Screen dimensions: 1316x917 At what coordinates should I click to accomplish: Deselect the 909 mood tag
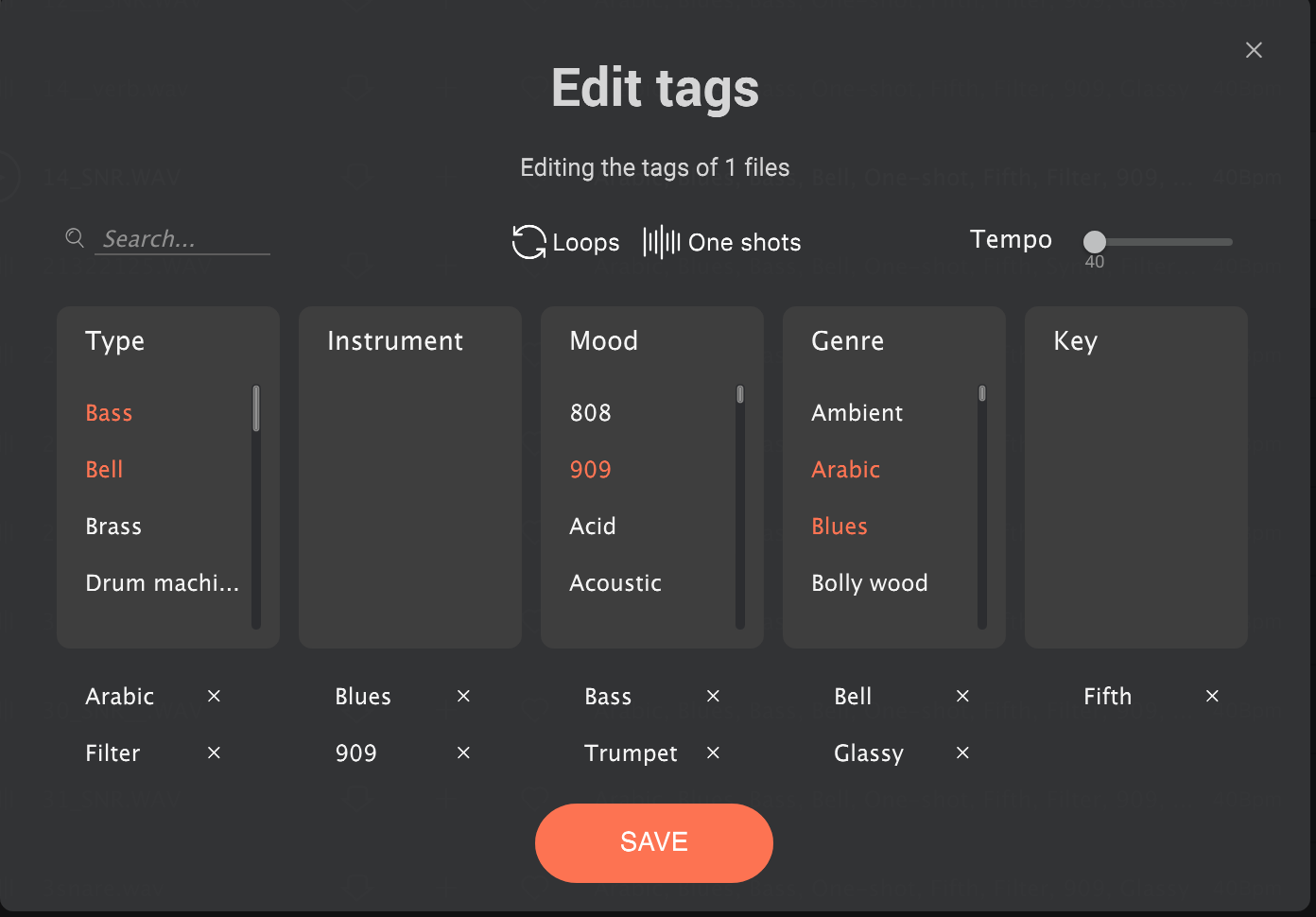pyautogui.click(x=590, y=470)
